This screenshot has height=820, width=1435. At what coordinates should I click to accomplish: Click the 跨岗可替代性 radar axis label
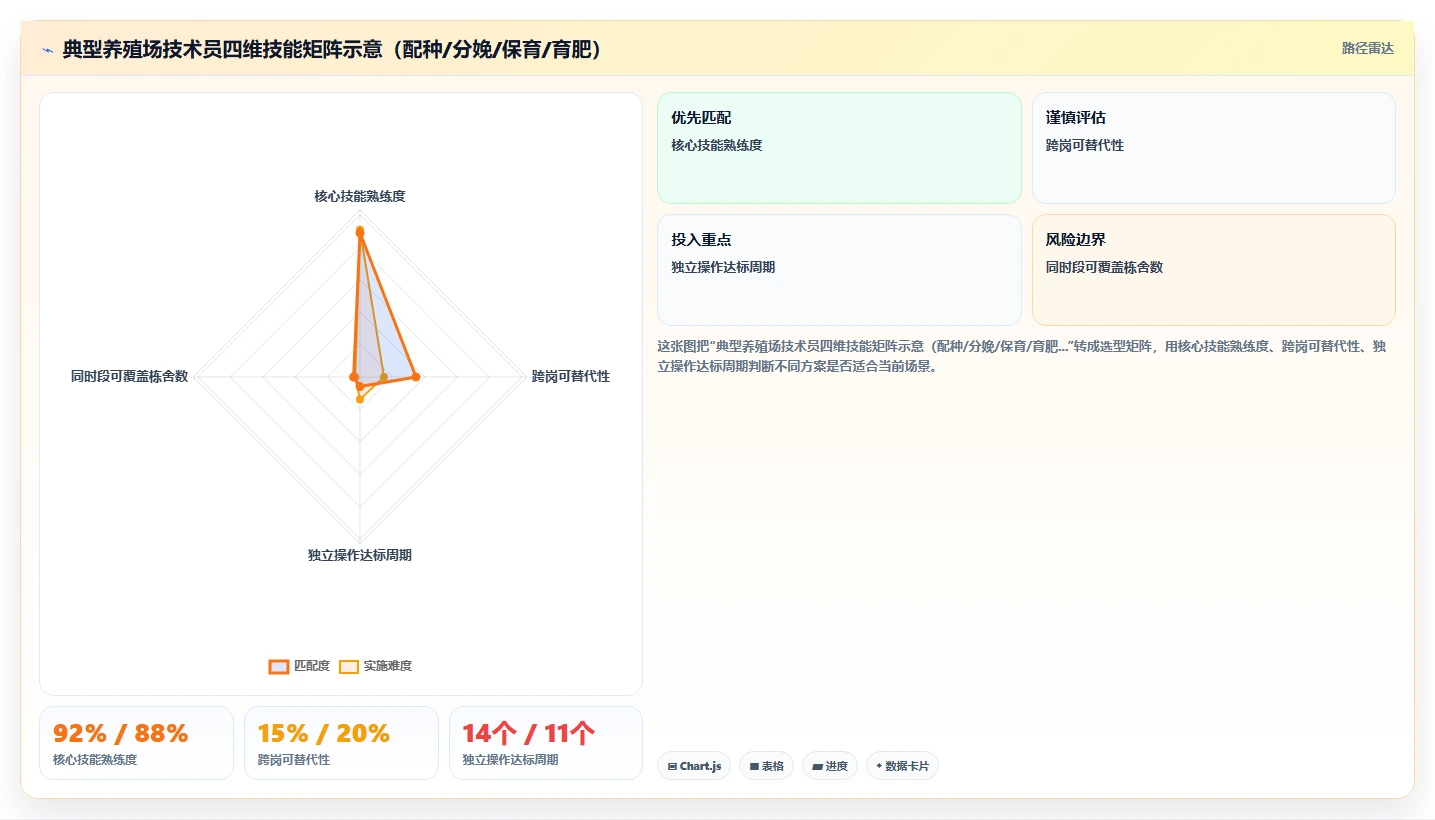pos(571,377)
